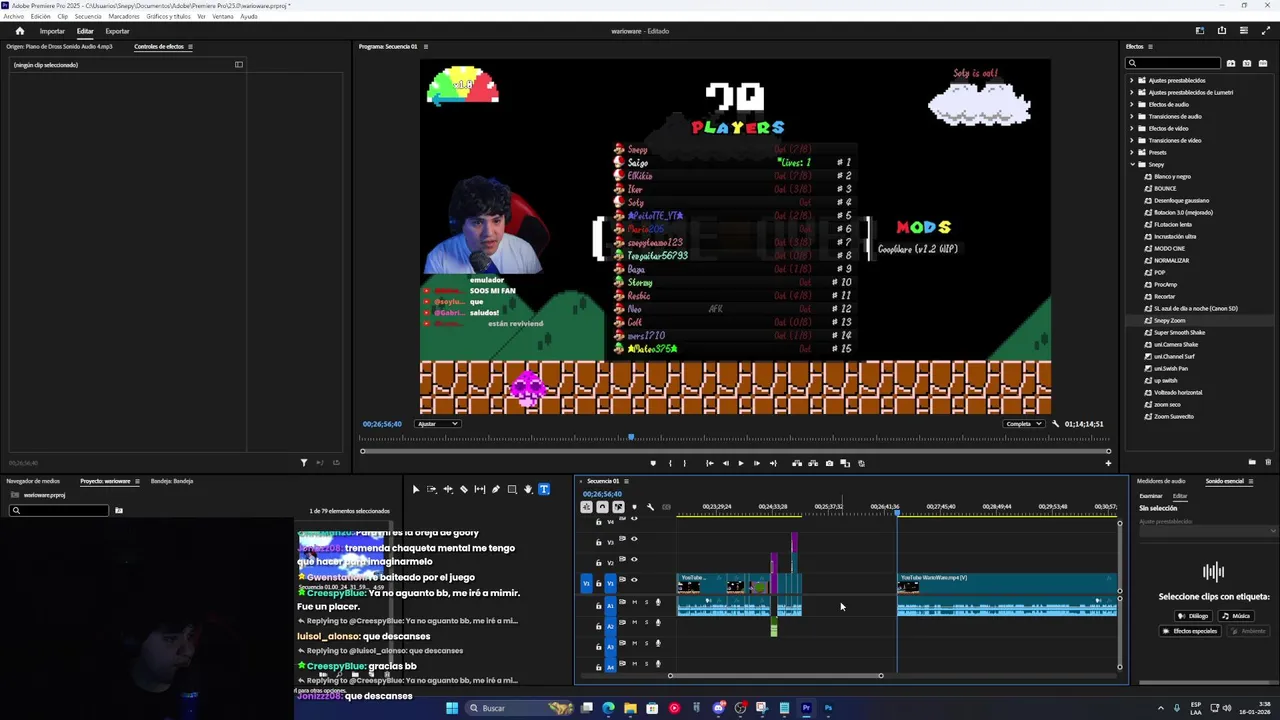Select the Rectangle tool
The height and width of the screenshot is (720, 1280).
(512, 489)
